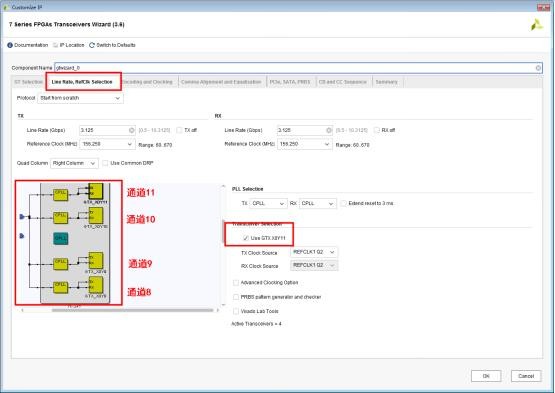Clear the Component Name field with its X icon

pyautogui.click(x=538, y=68)
